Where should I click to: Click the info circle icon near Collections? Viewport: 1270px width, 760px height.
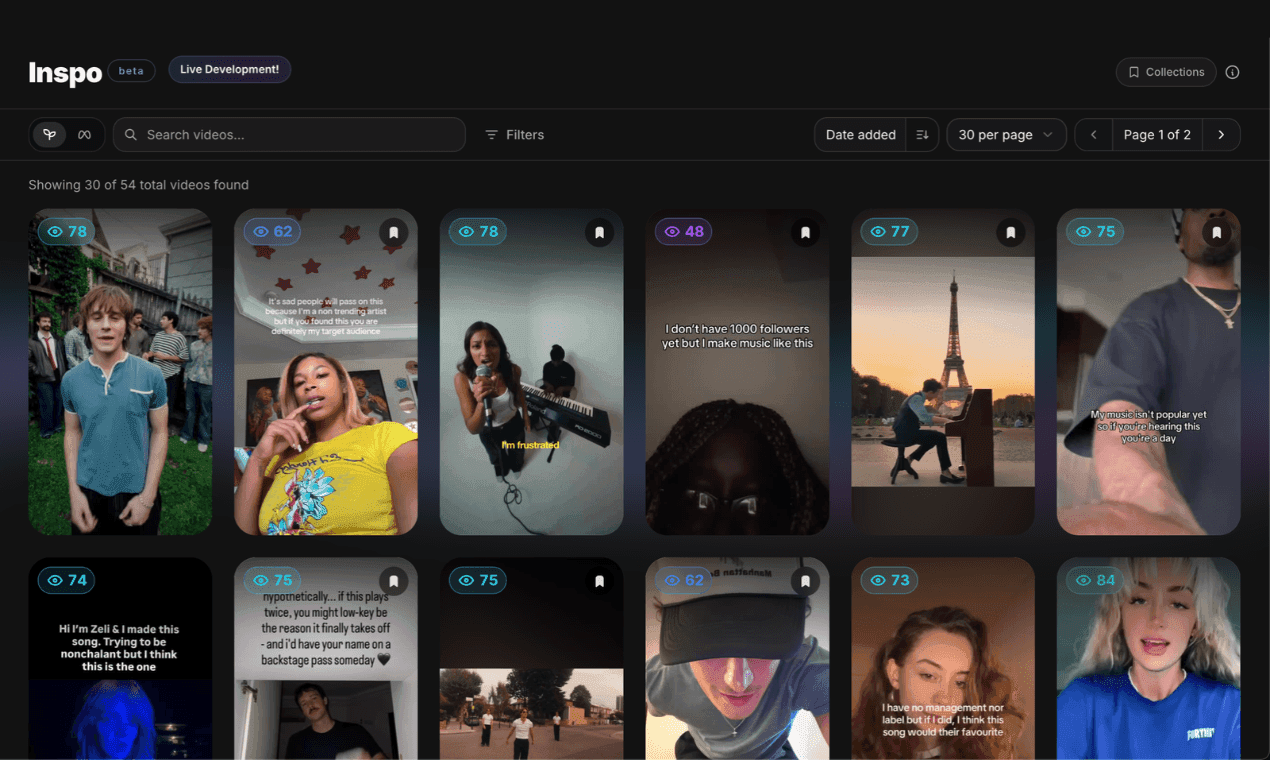pos(1232,72)
